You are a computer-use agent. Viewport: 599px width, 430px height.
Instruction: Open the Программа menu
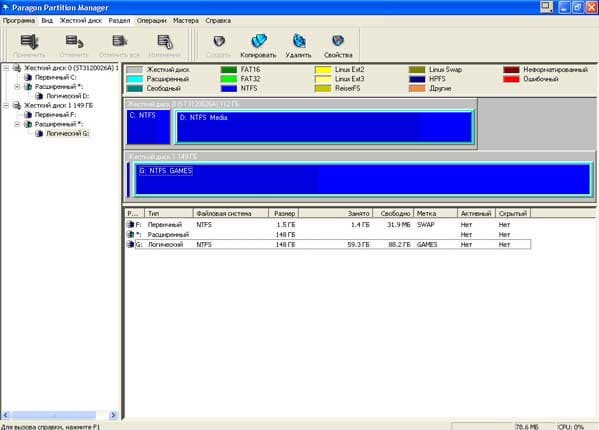(19, 21)
